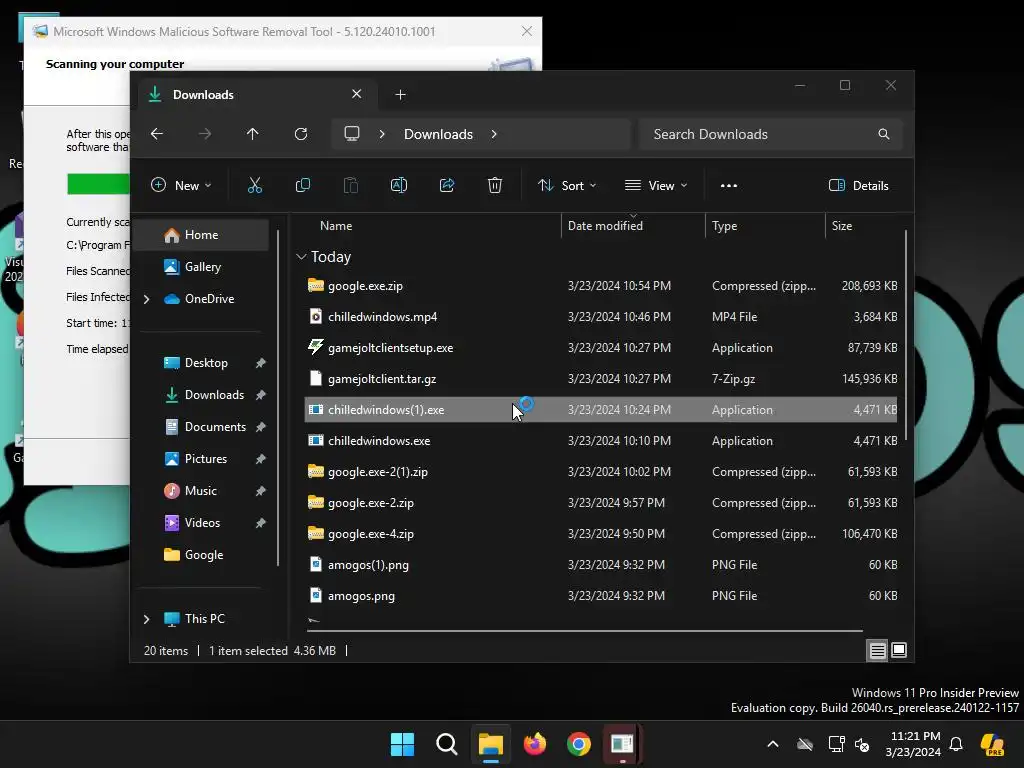Screen dimensions: 1024x768
Task: Go up one folder level
Action: coord(253,134)
